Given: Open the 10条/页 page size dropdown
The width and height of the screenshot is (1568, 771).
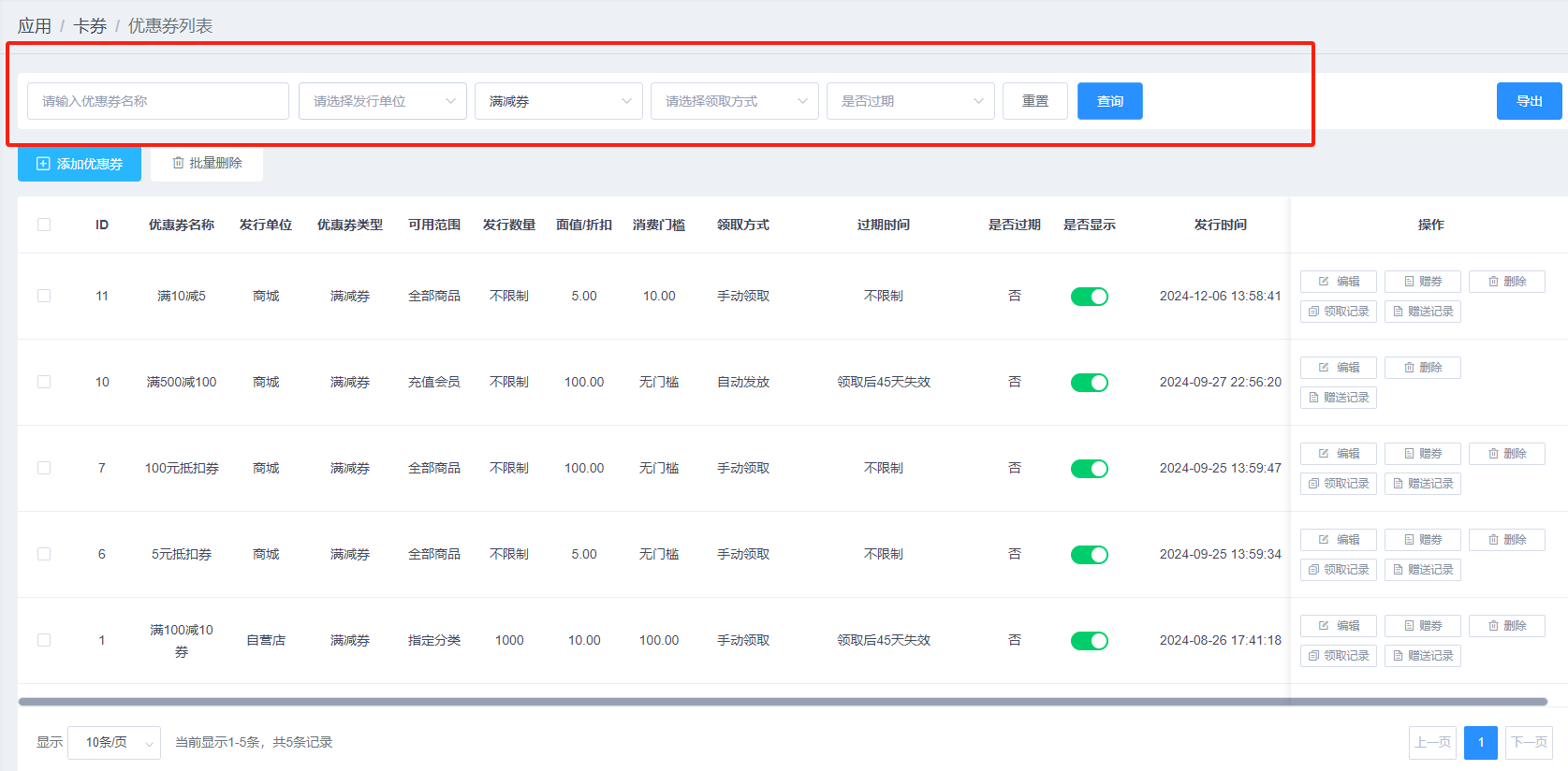Looking at the screenshot, I should [114, 743].
